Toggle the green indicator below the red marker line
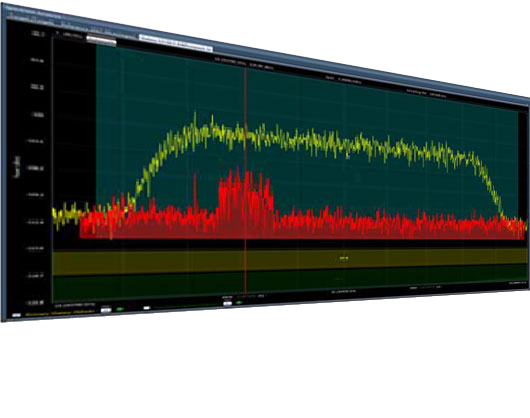 coord(239,302)
